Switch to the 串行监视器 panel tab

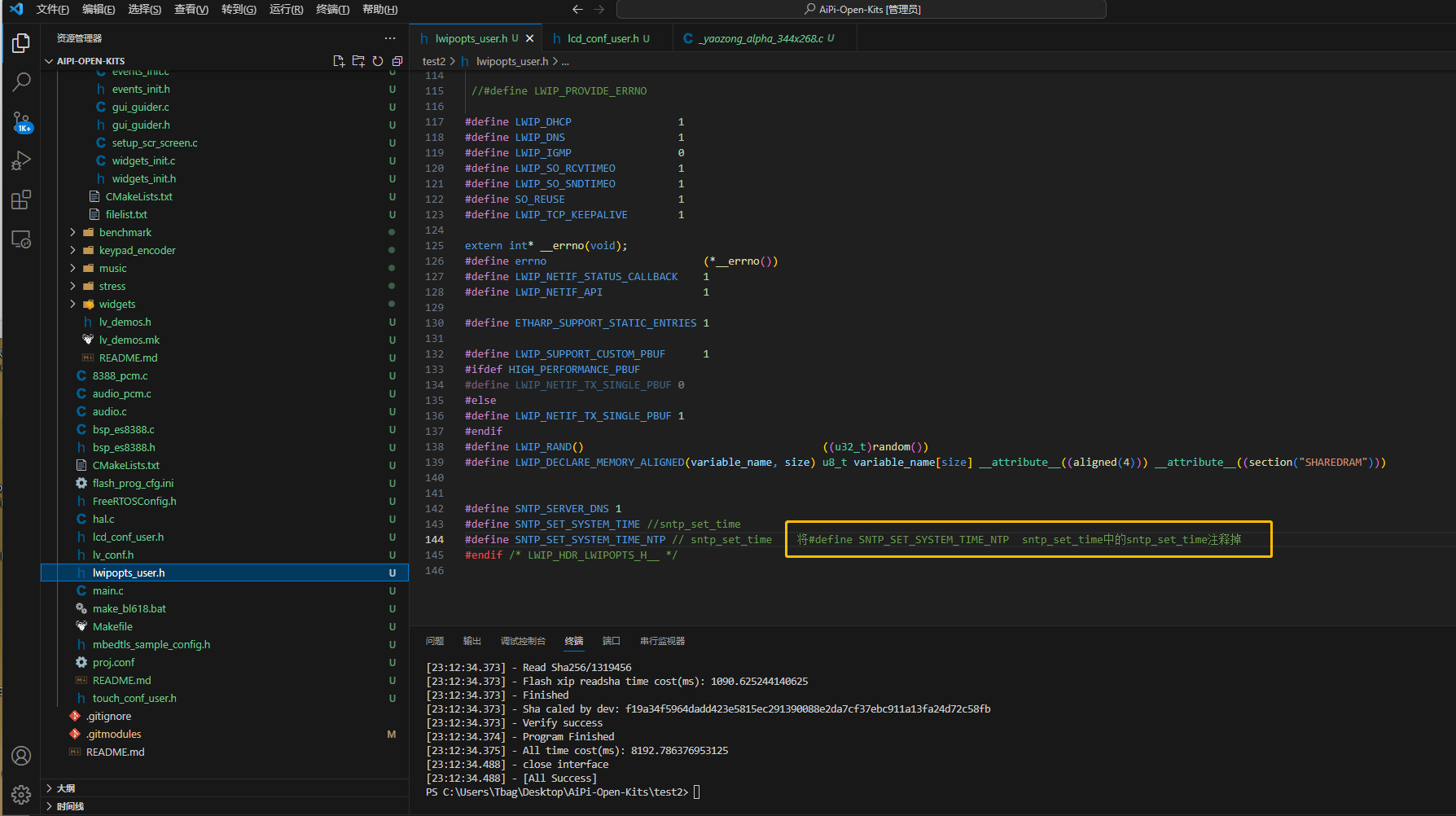pos(662,641)
